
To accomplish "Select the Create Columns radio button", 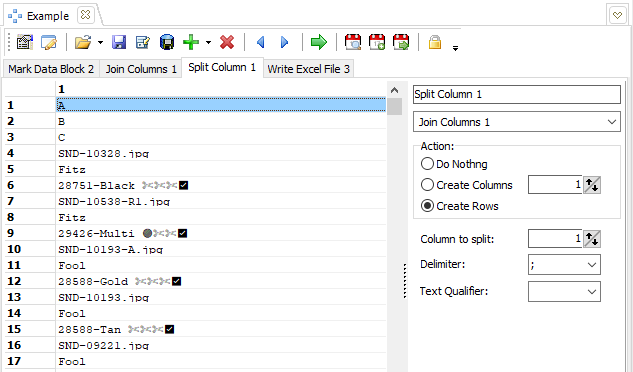I will (427, 185).
